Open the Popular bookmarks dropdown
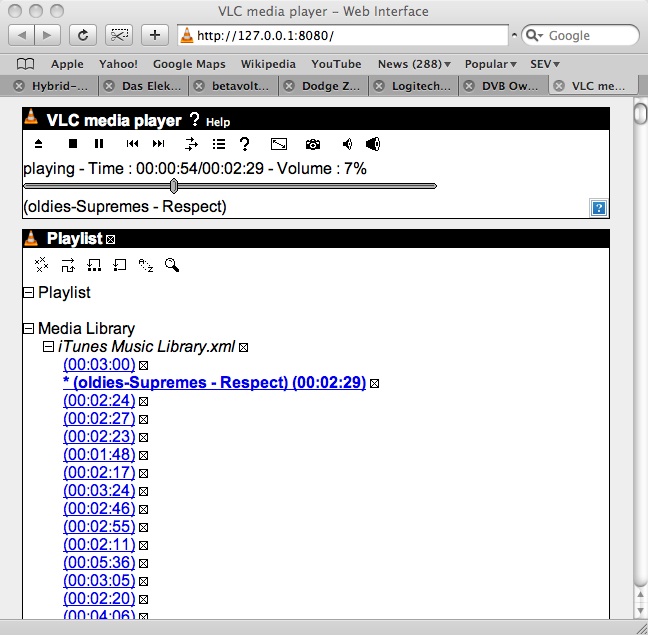This screenshot has width=648, height=635. coord(491,64)
